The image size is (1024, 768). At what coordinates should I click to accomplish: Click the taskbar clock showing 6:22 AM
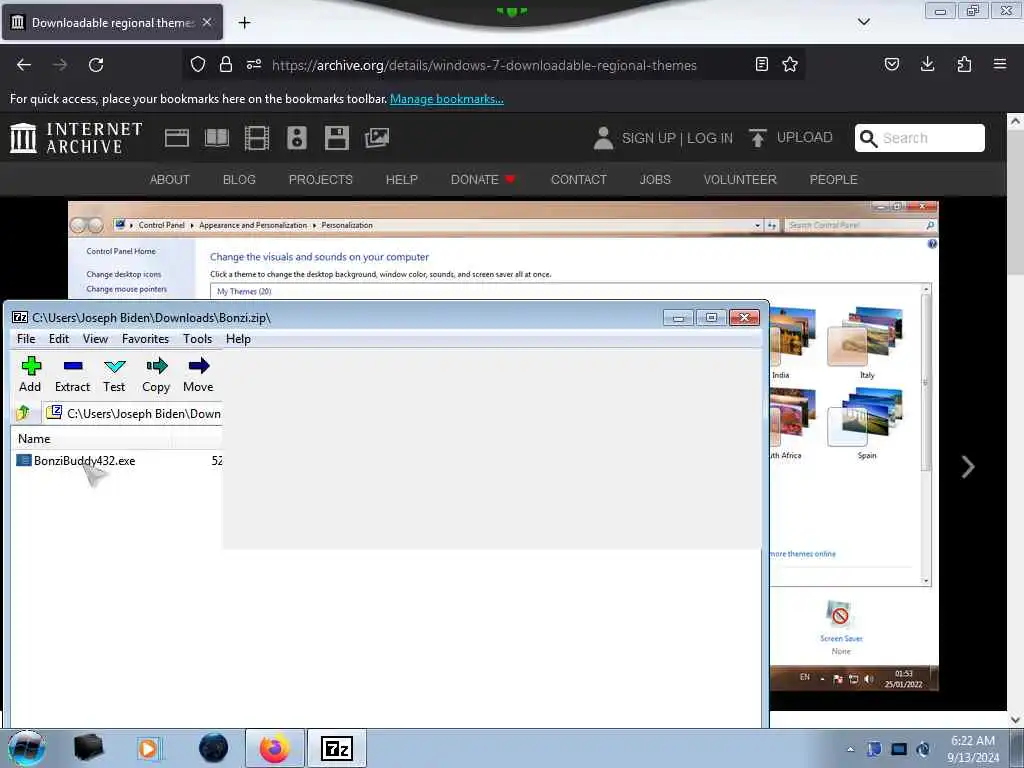(x=973, y=749)
